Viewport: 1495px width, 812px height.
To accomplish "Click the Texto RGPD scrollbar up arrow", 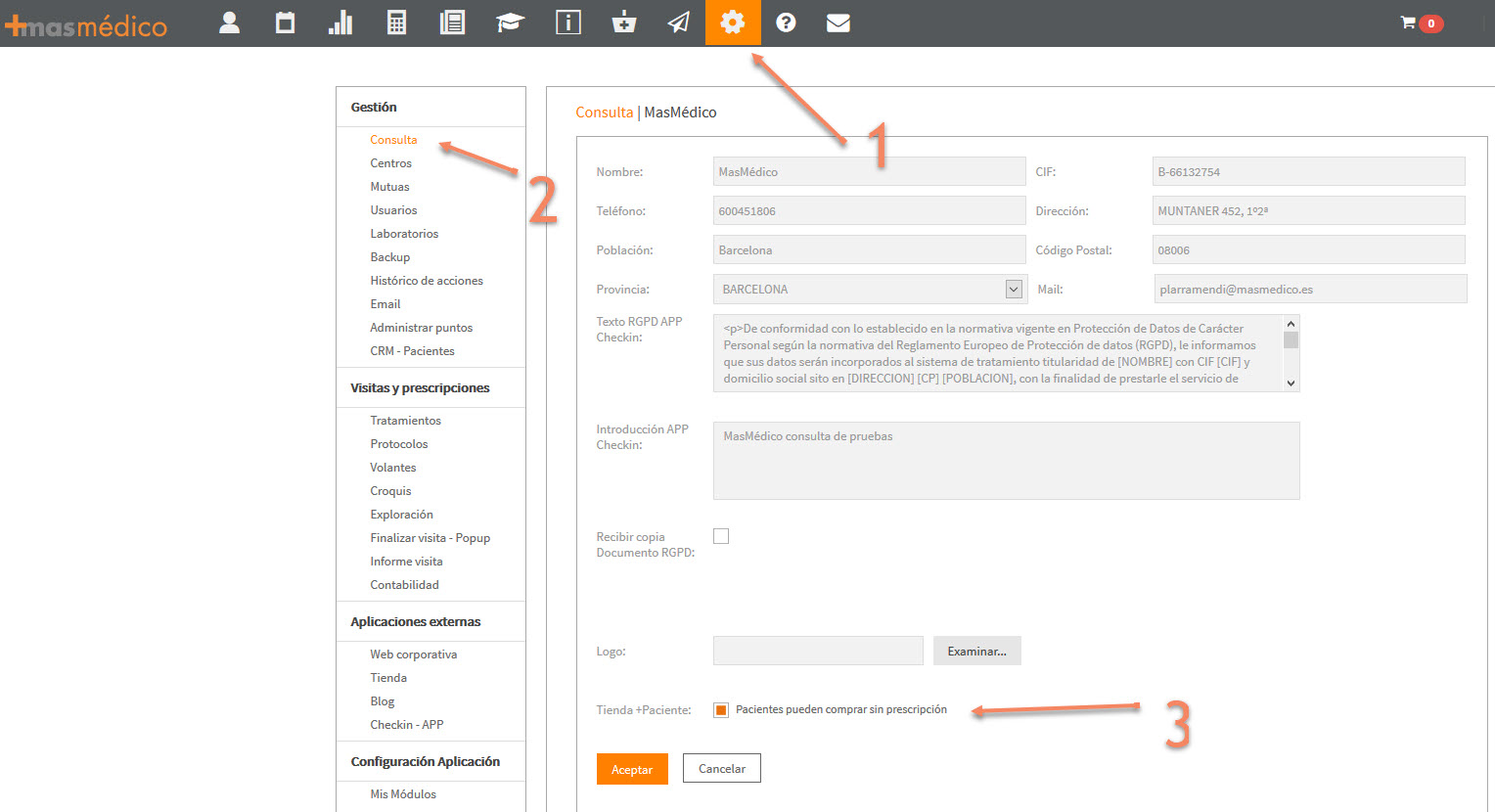I will click(1291, 324).
